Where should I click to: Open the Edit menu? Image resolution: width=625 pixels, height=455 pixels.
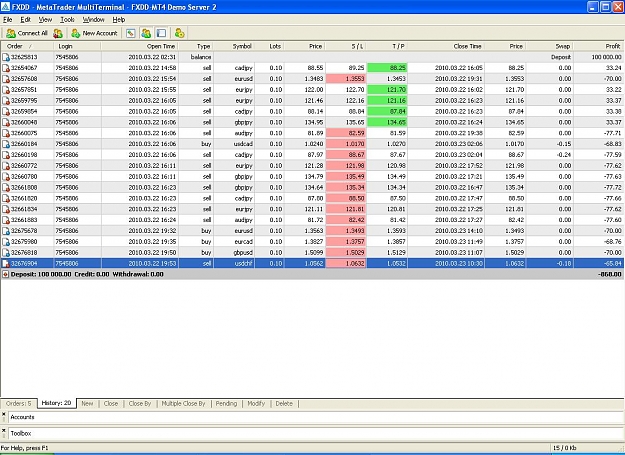pyautogui.click(x=26, y=20)
